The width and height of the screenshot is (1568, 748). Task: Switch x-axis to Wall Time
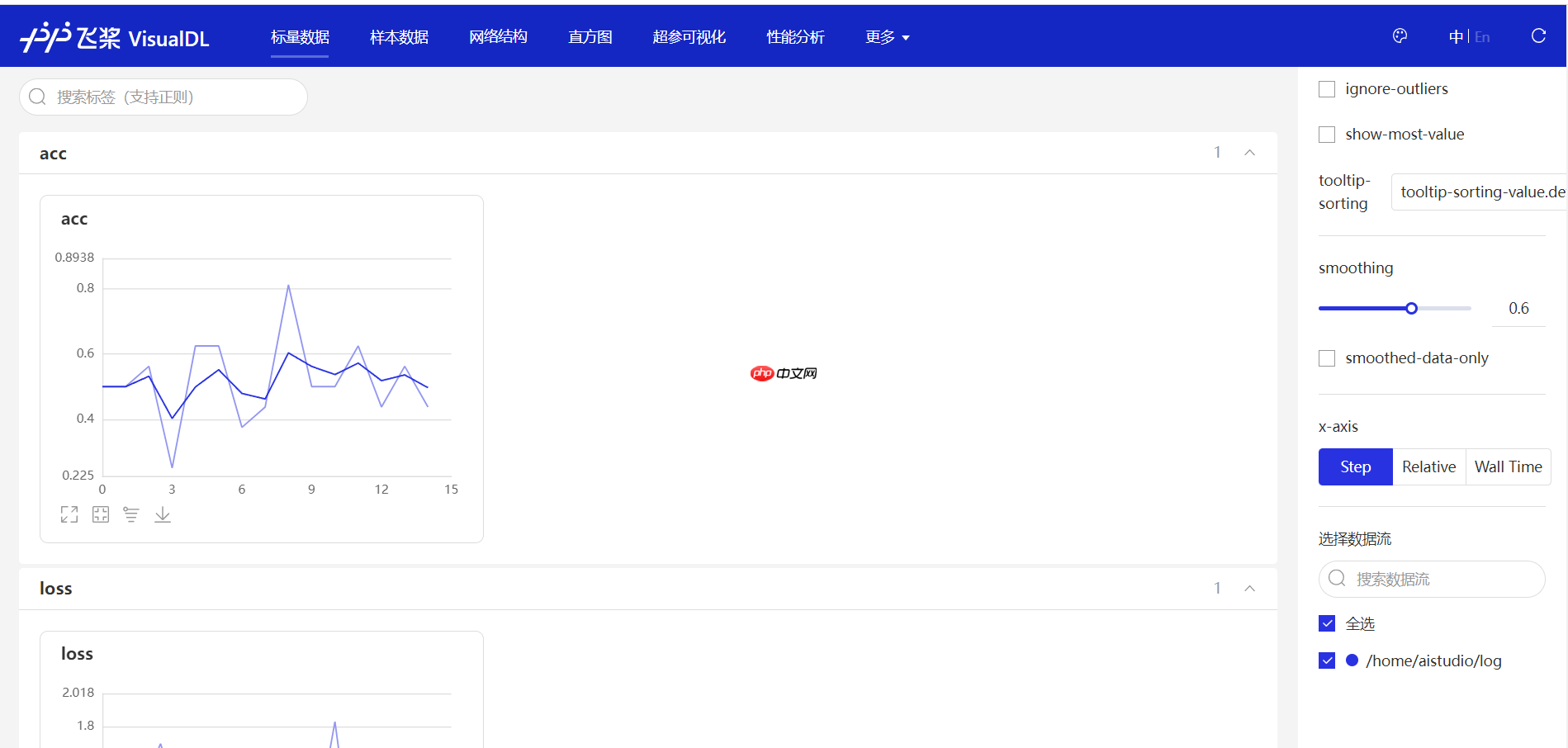[1509, 466]
